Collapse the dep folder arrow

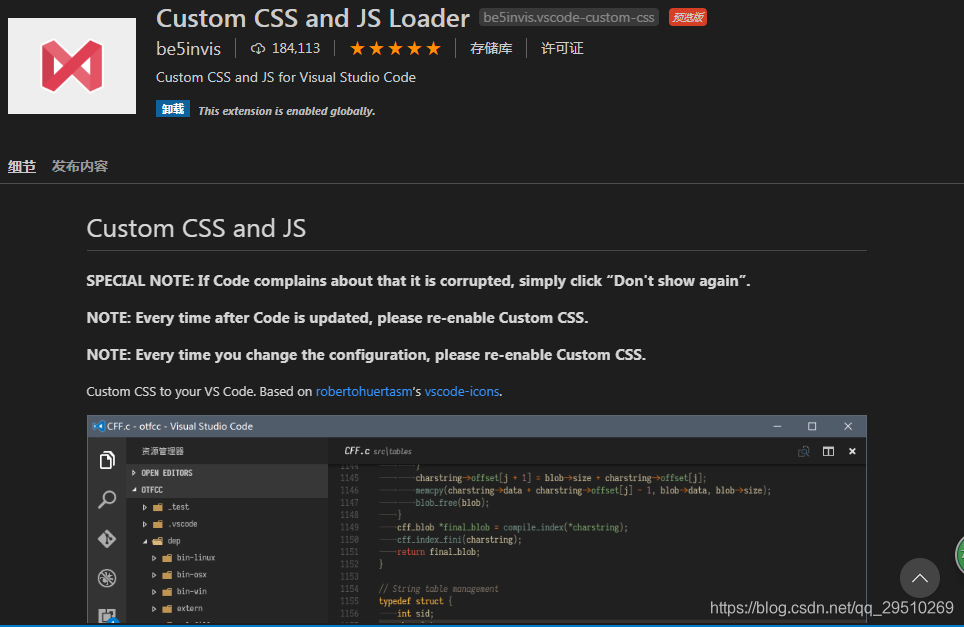[x=145, y=542]
